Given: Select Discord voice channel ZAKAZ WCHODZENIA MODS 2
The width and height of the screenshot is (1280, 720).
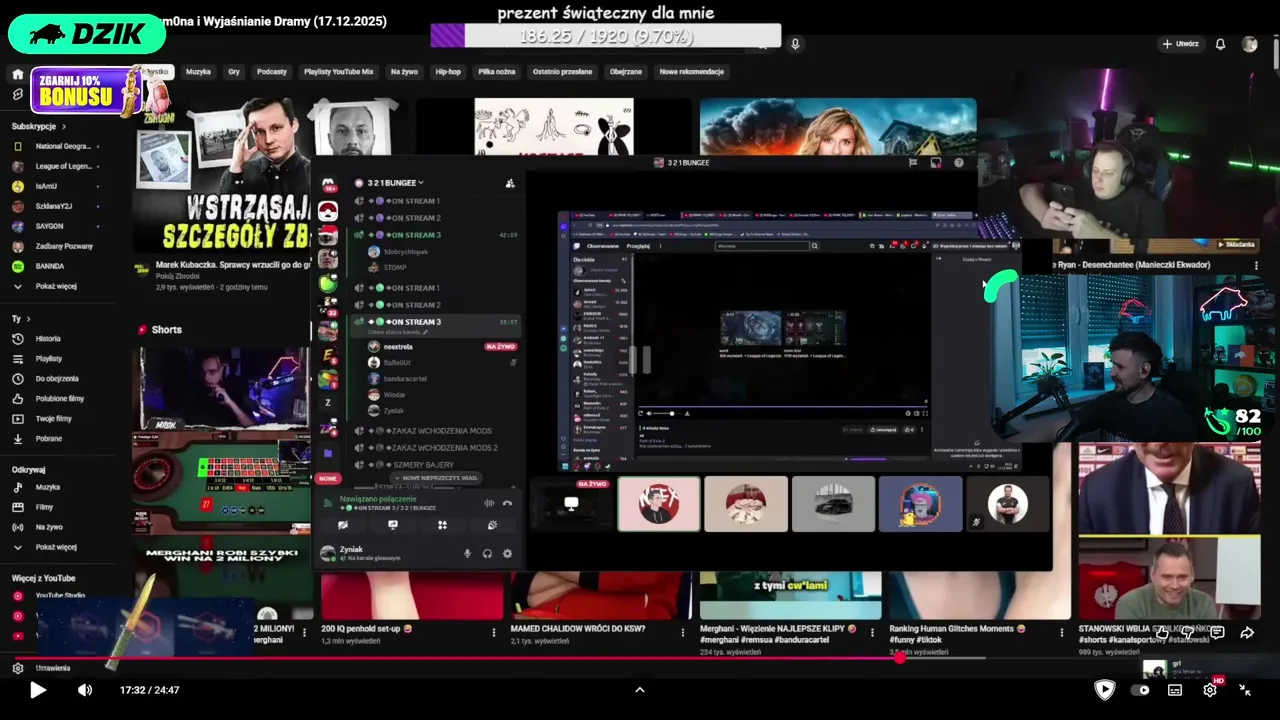Looking at the screenshot, I should point(444,448).
